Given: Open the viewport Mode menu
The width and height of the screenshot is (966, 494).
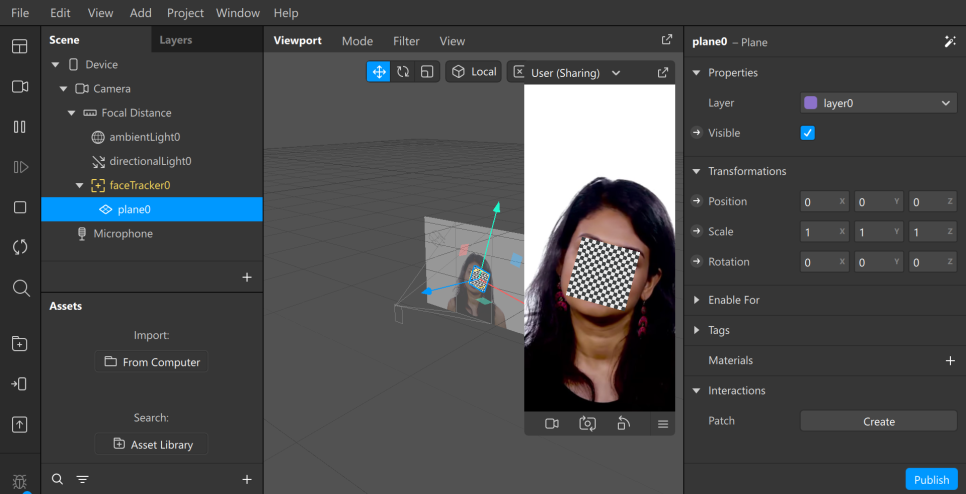Looking at the screenshot, I should pyautogui.click(x=357, y=41).
